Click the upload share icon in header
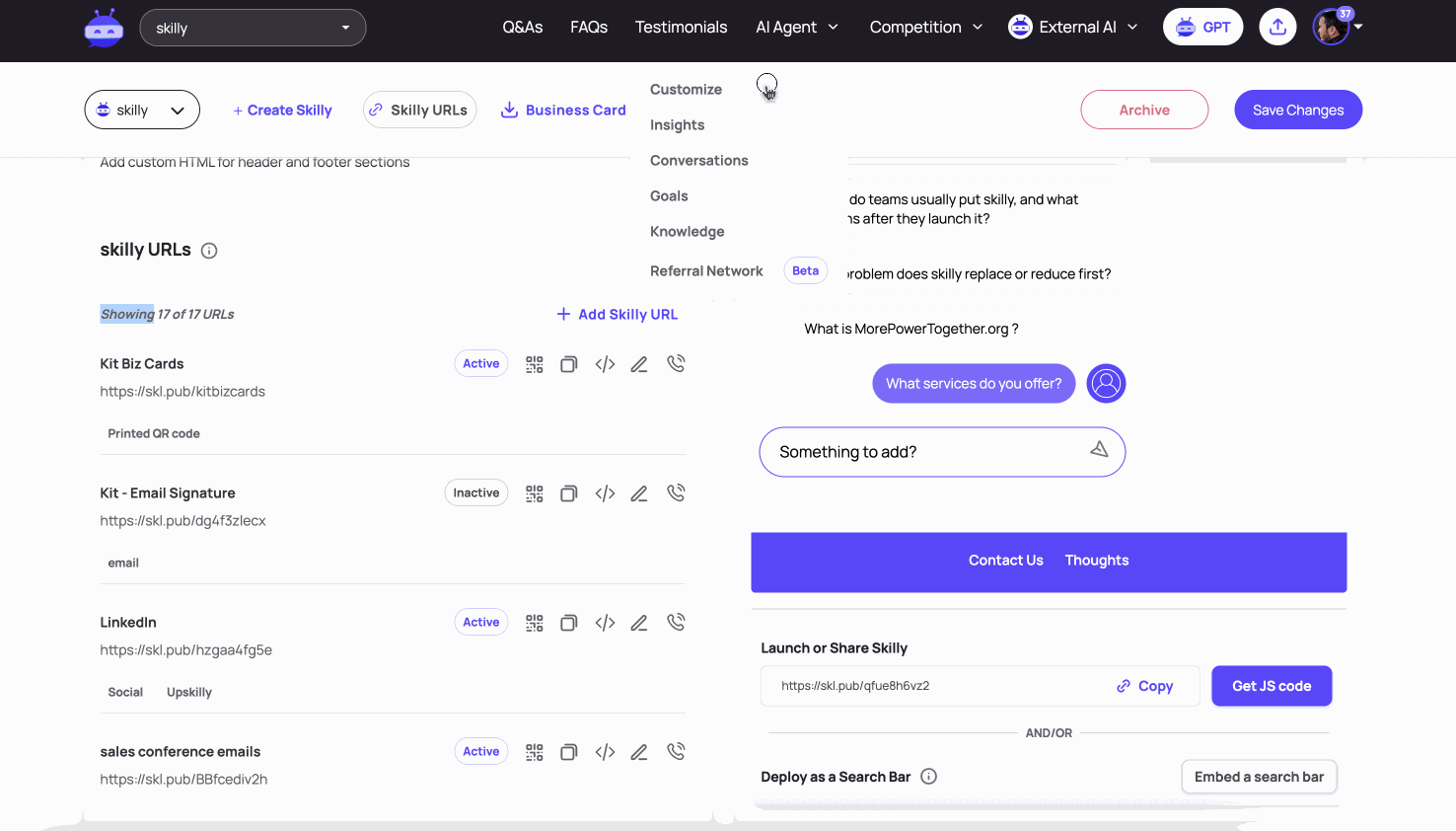The width and height of the screenshot is (1456, 831). (x=1277, y=27)
